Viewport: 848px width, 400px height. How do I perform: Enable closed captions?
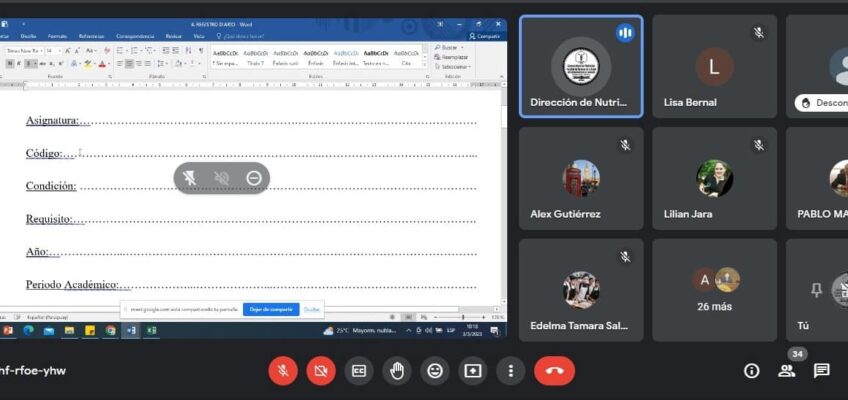(x=359, y=371)
